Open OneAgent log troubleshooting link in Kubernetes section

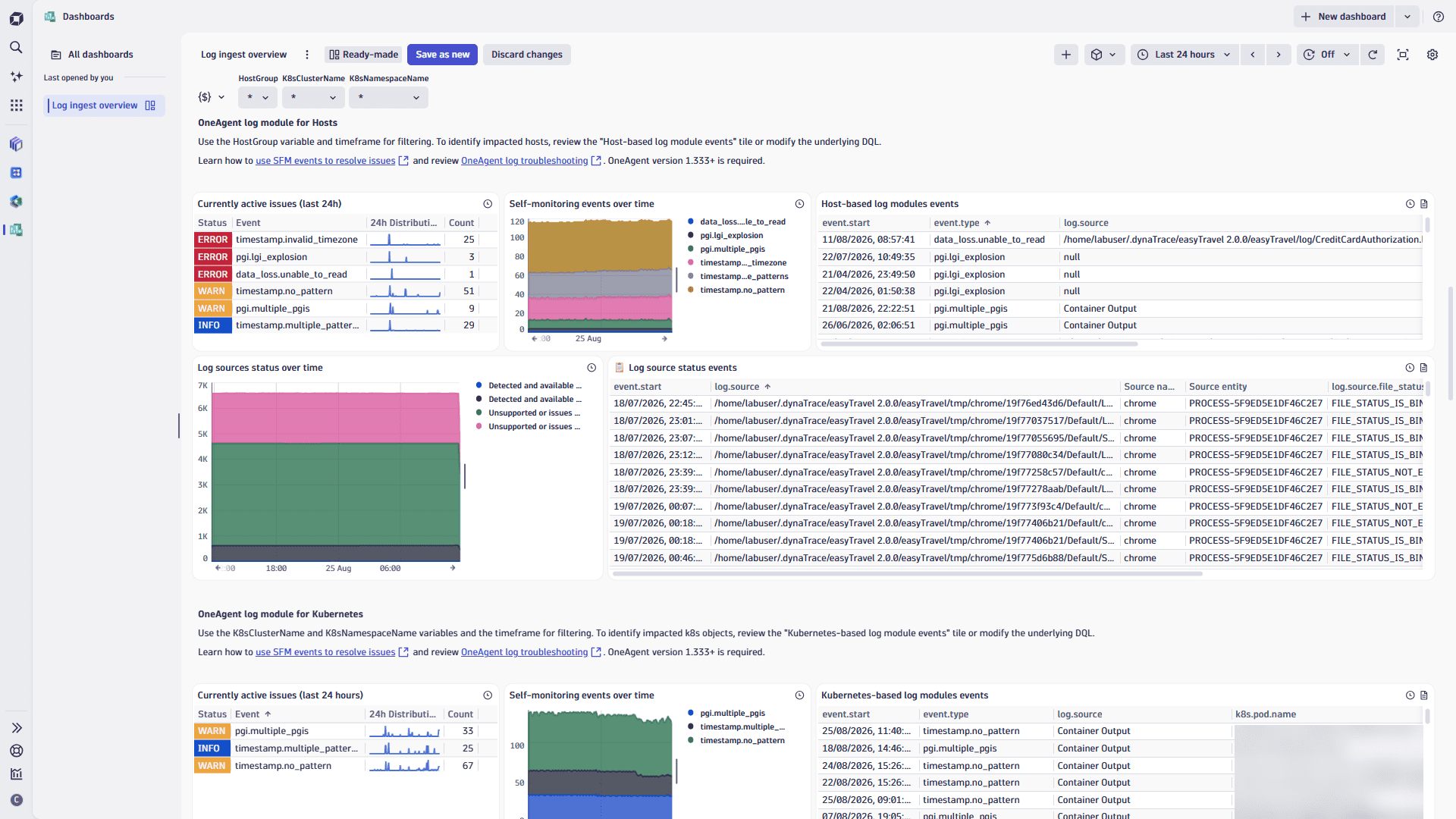point(525,652)
